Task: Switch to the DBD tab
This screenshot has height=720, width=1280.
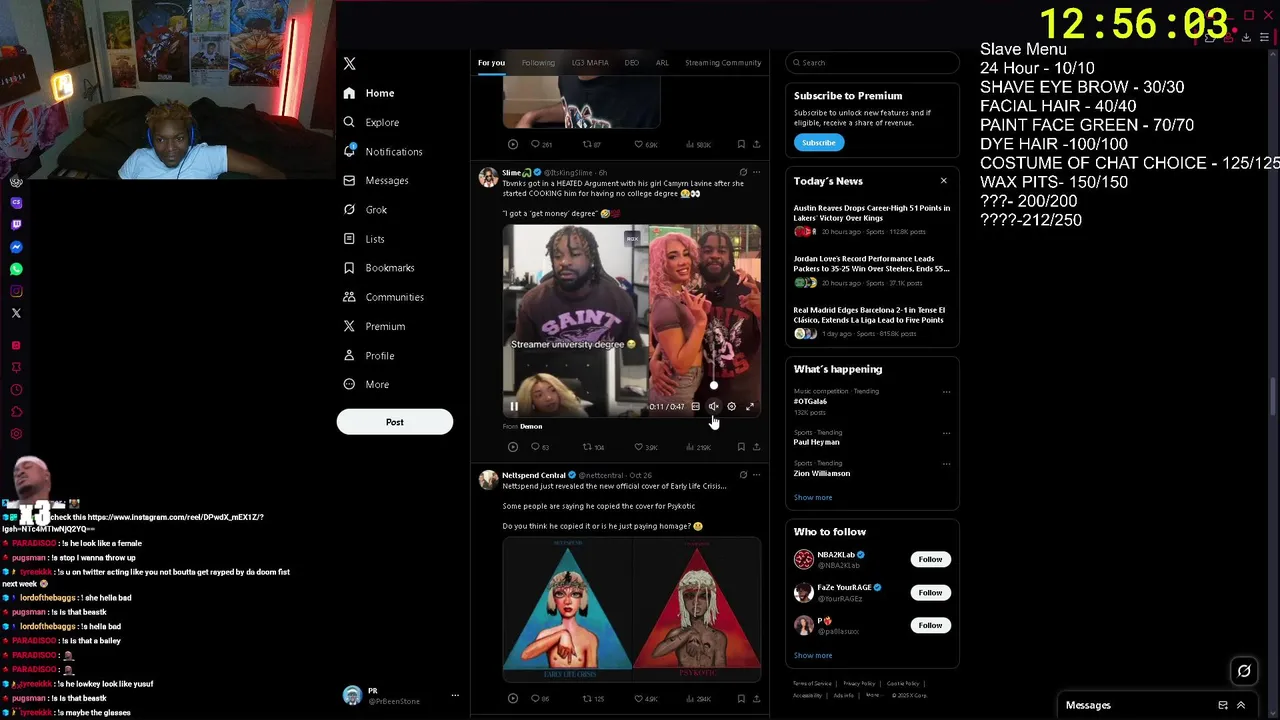Action: click(x=632, y=63)
